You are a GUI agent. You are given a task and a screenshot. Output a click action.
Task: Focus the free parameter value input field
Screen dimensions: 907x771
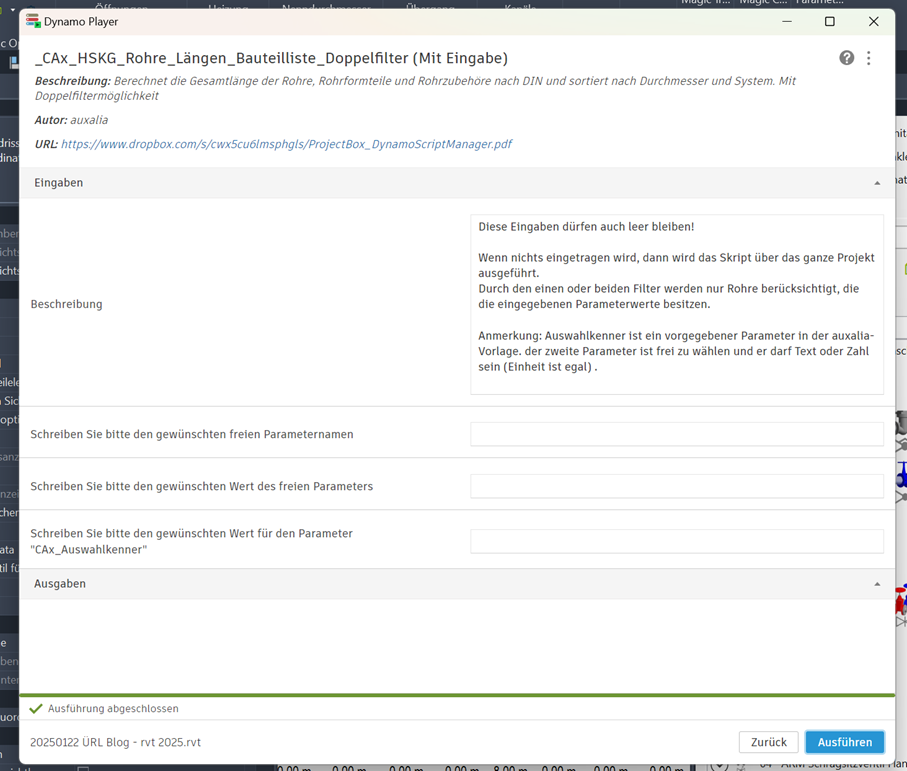click(x=677, y=486)
